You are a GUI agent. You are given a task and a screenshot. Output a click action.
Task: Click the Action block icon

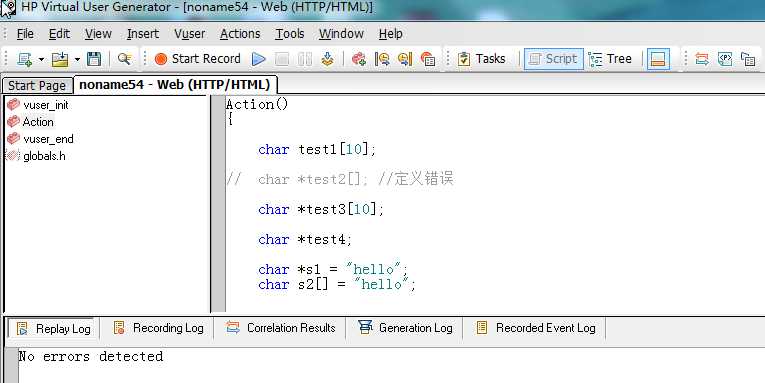pos(13,121)
